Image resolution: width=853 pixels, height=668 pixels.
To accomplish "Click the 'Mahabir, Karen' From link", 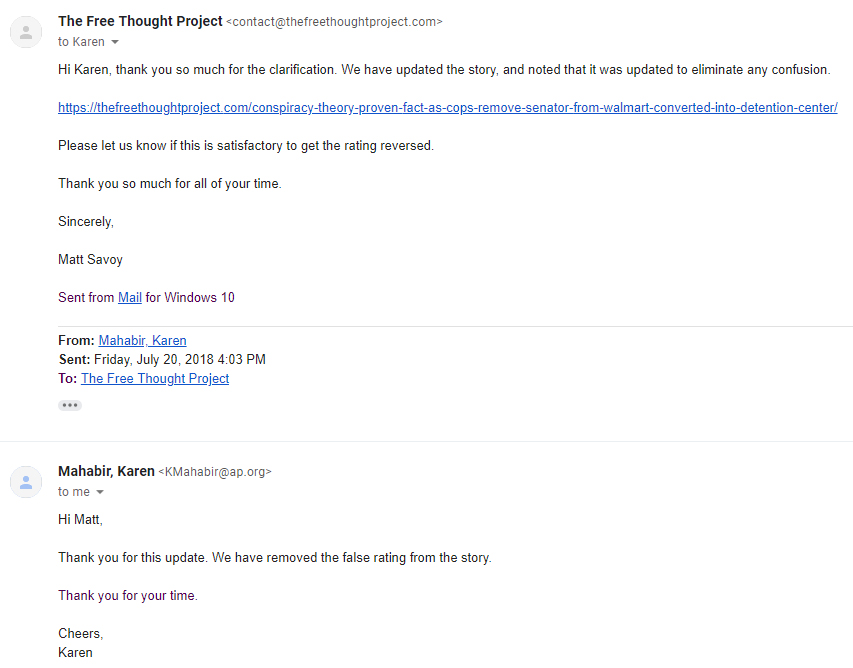I will pyautogui.click(x=143, y=341).
